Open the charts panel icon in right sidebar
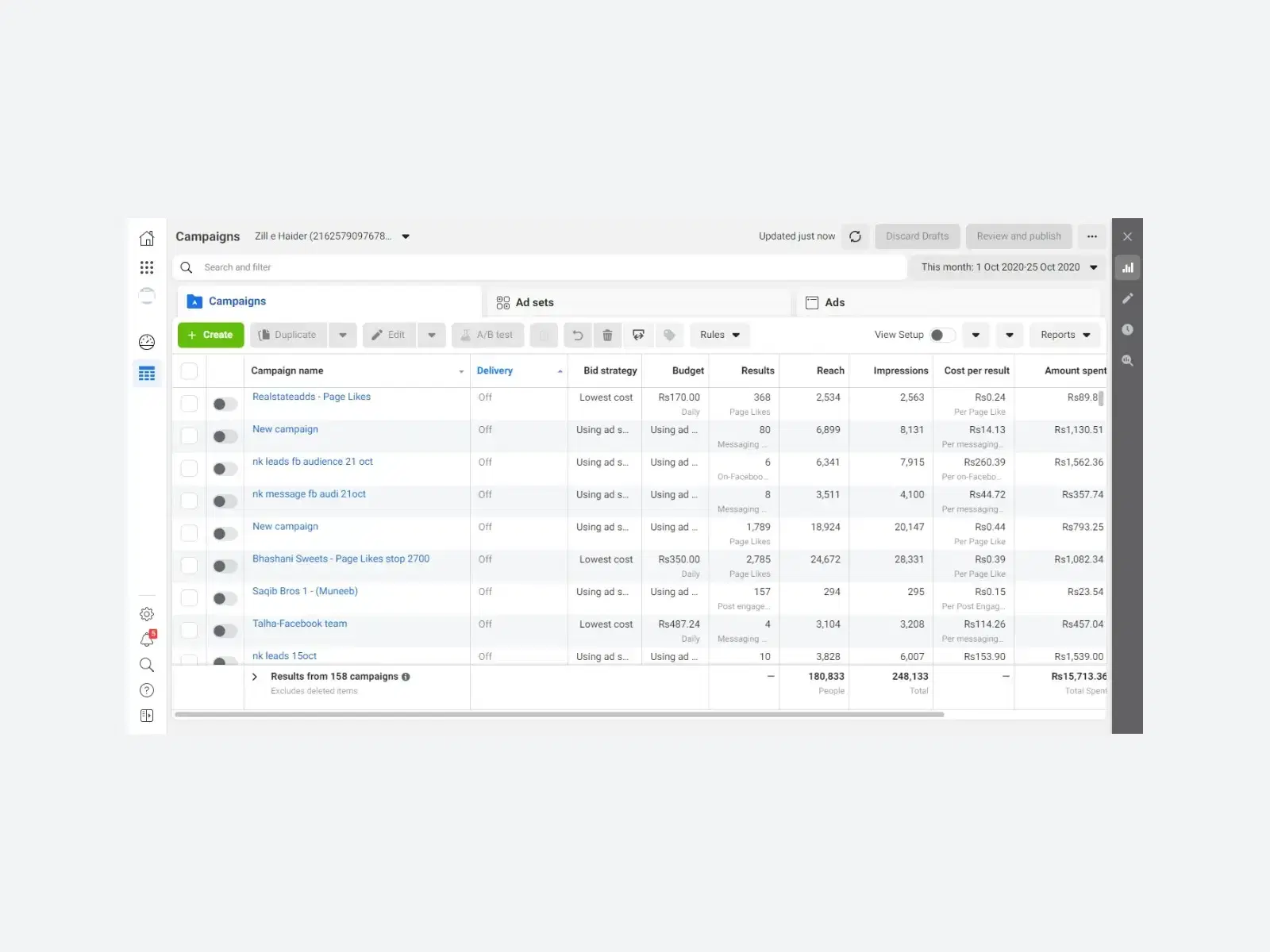This screenshot has height=952, width=1270. click(1127, 268)
